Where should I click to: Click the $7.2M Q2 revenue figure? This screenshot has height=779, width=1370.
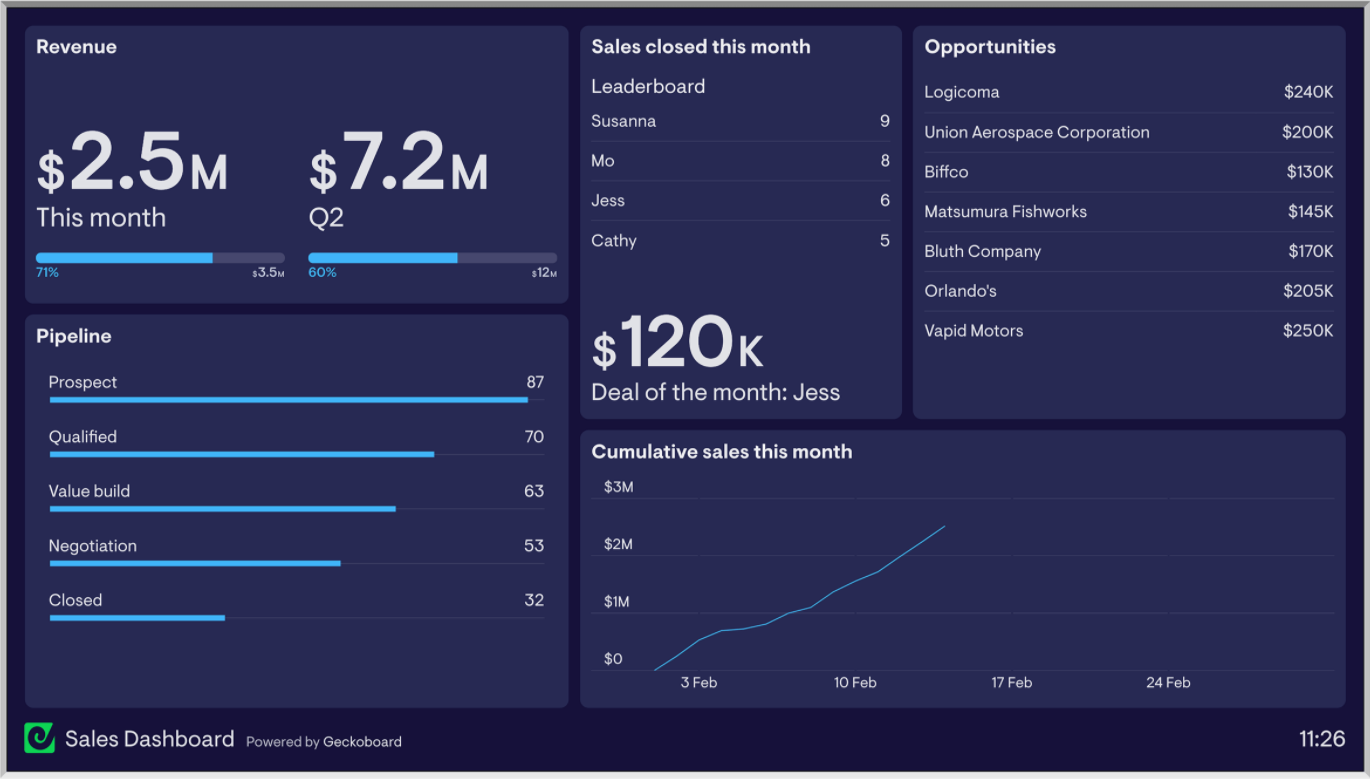(398, 162)
